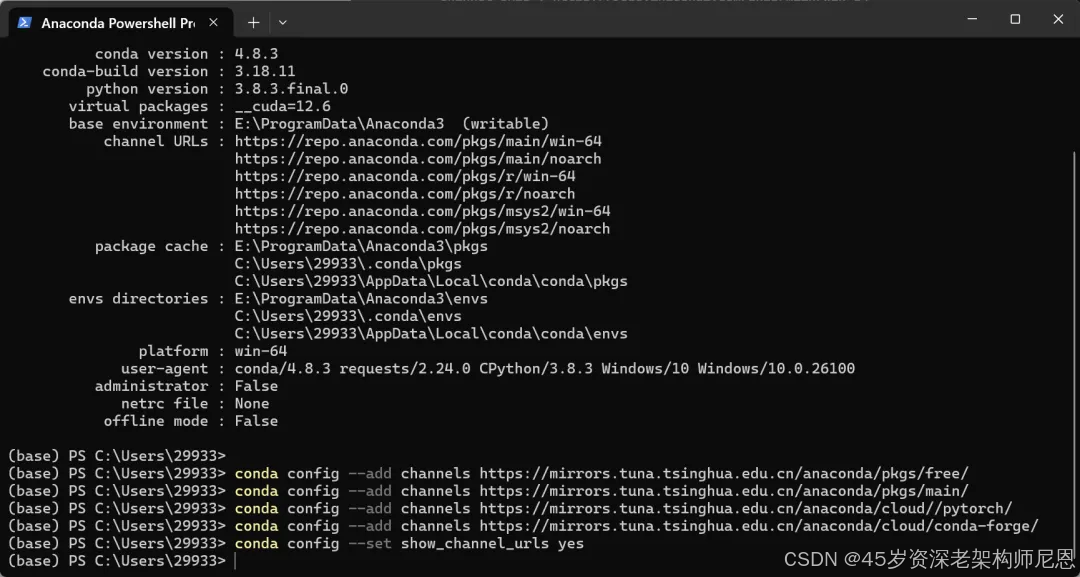
Task: Click the offline mode value False
Action: tap(256, 421)
